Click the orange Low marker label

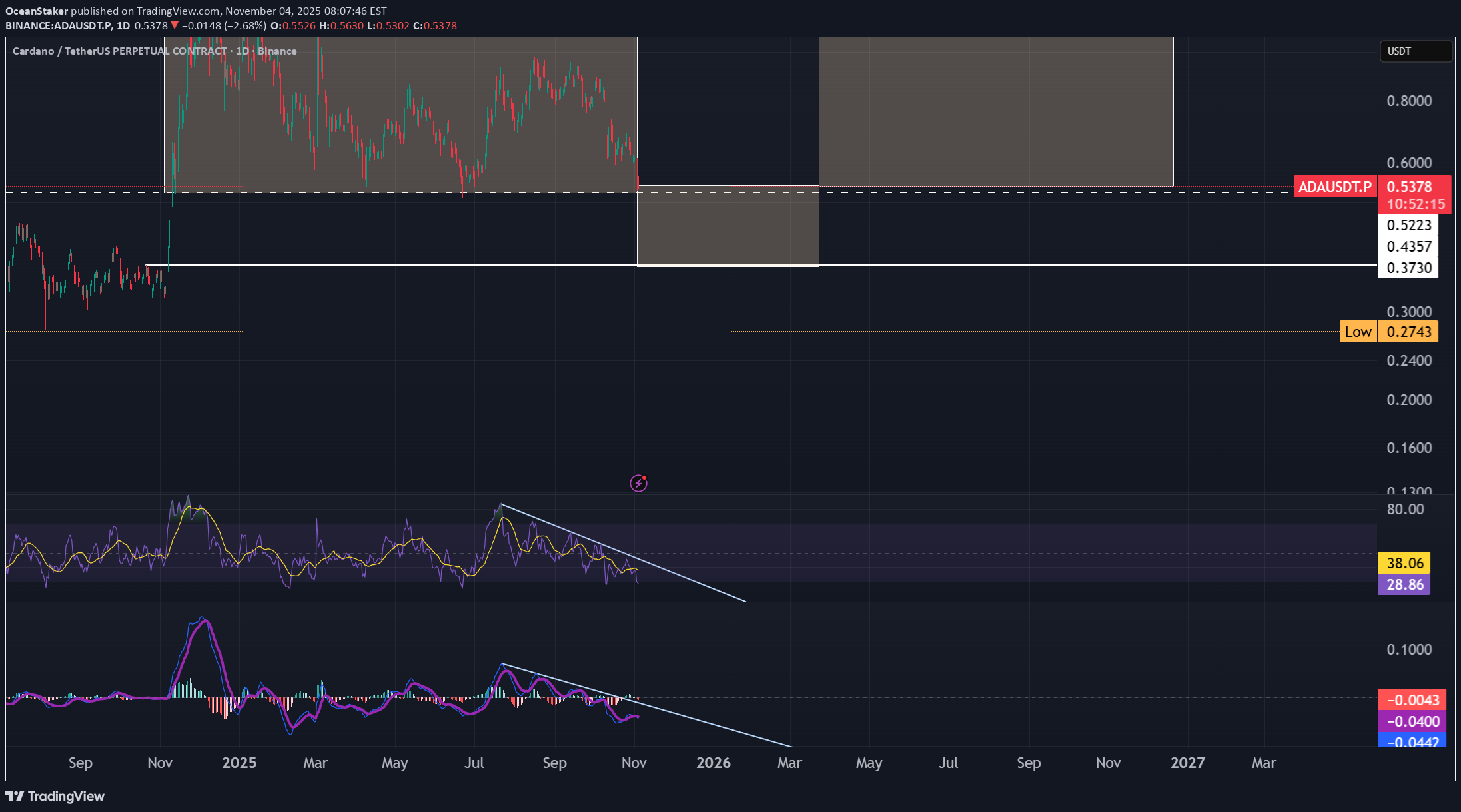pyautogui.click(x=1357, y=332)
